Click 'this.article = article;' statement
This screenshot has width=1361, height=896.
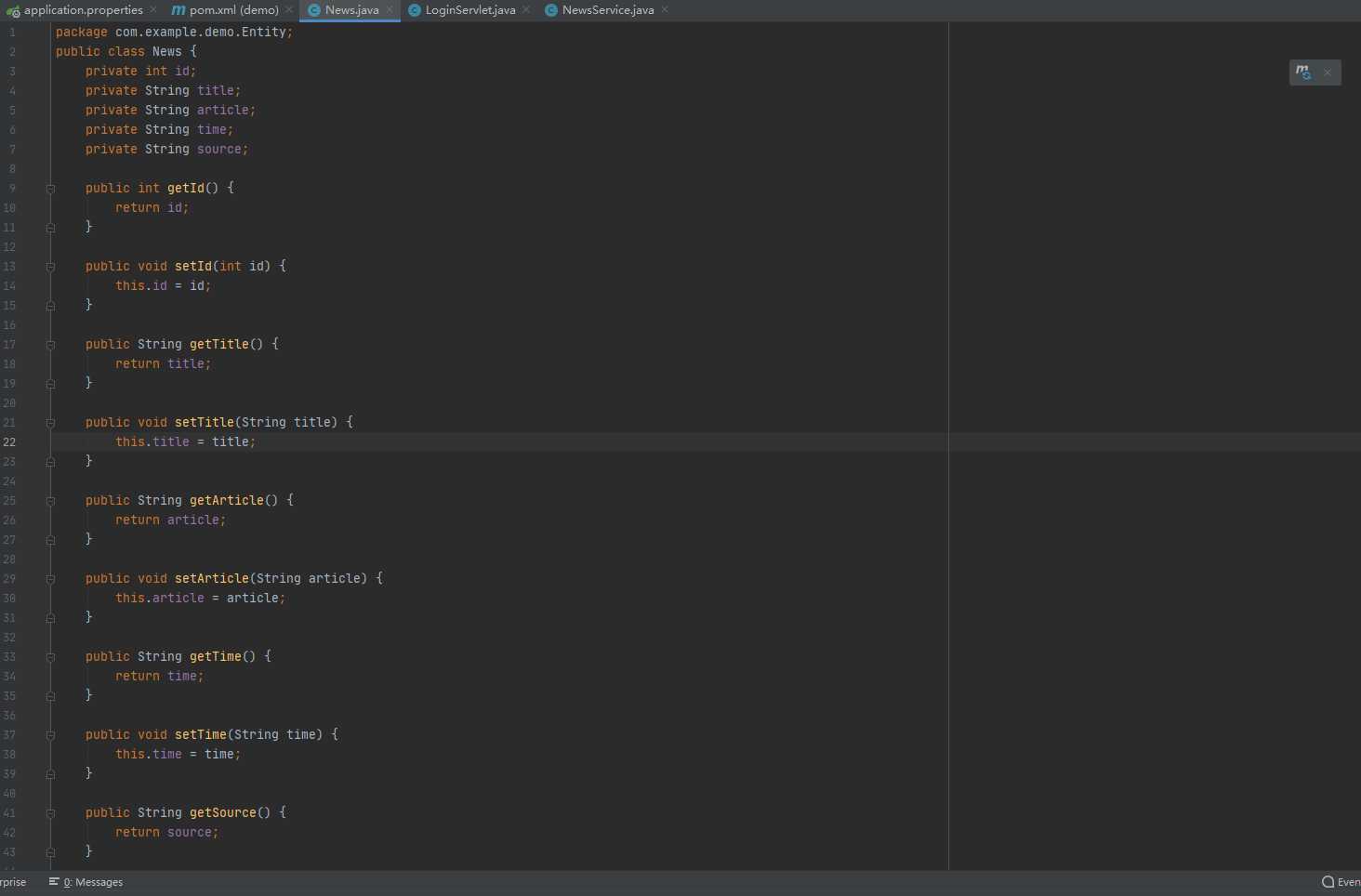[x=200, y=598]
